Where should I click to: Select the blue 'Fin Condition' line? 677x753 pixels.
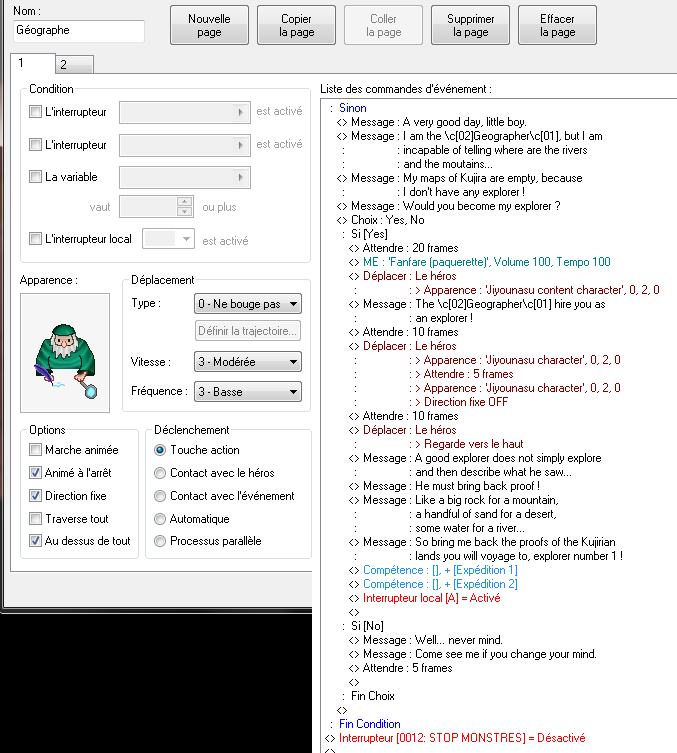pos(370,724)
